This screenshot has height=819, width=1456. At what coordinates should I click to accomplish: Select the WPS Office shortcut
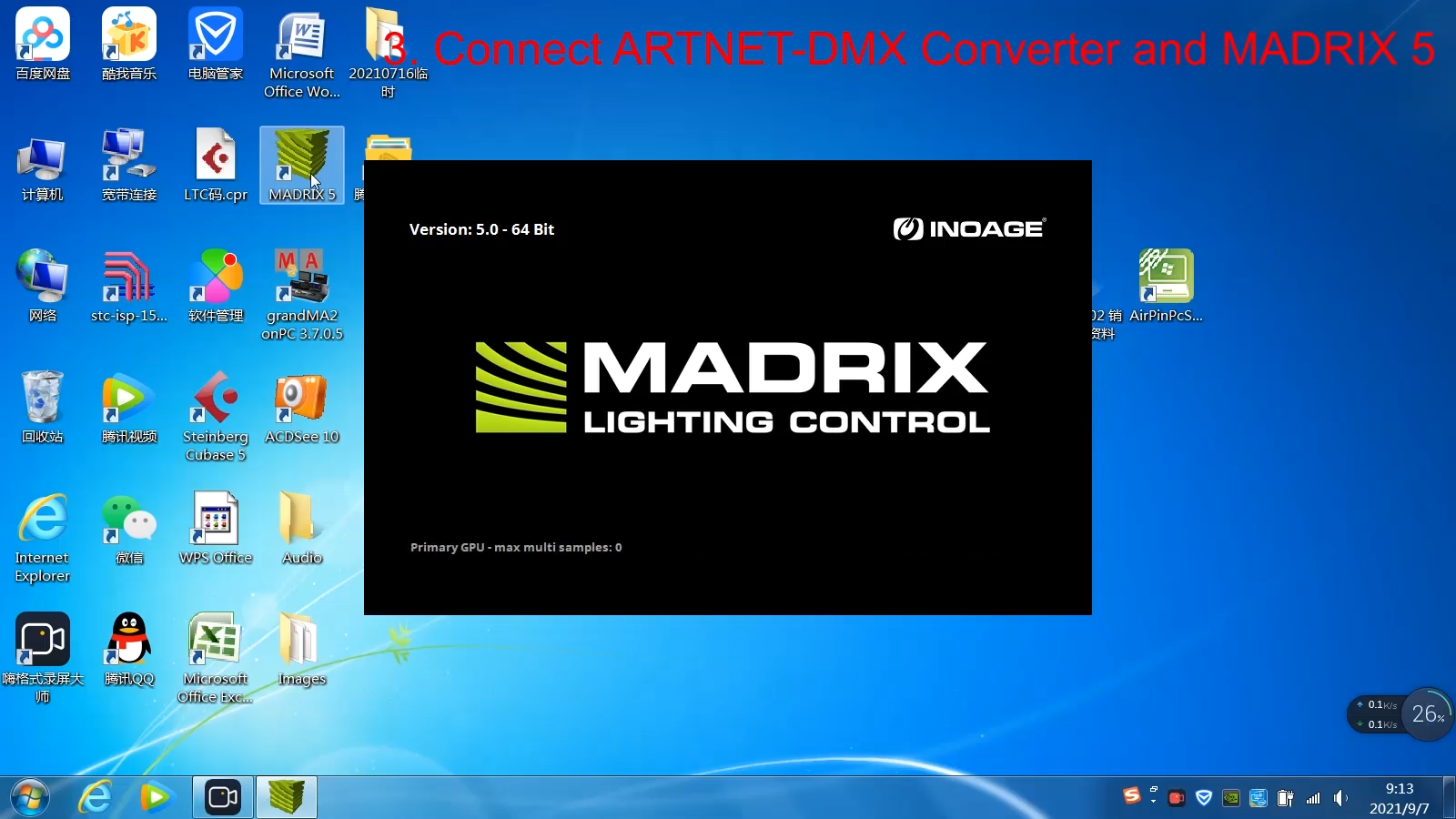(x=216, y=529)
